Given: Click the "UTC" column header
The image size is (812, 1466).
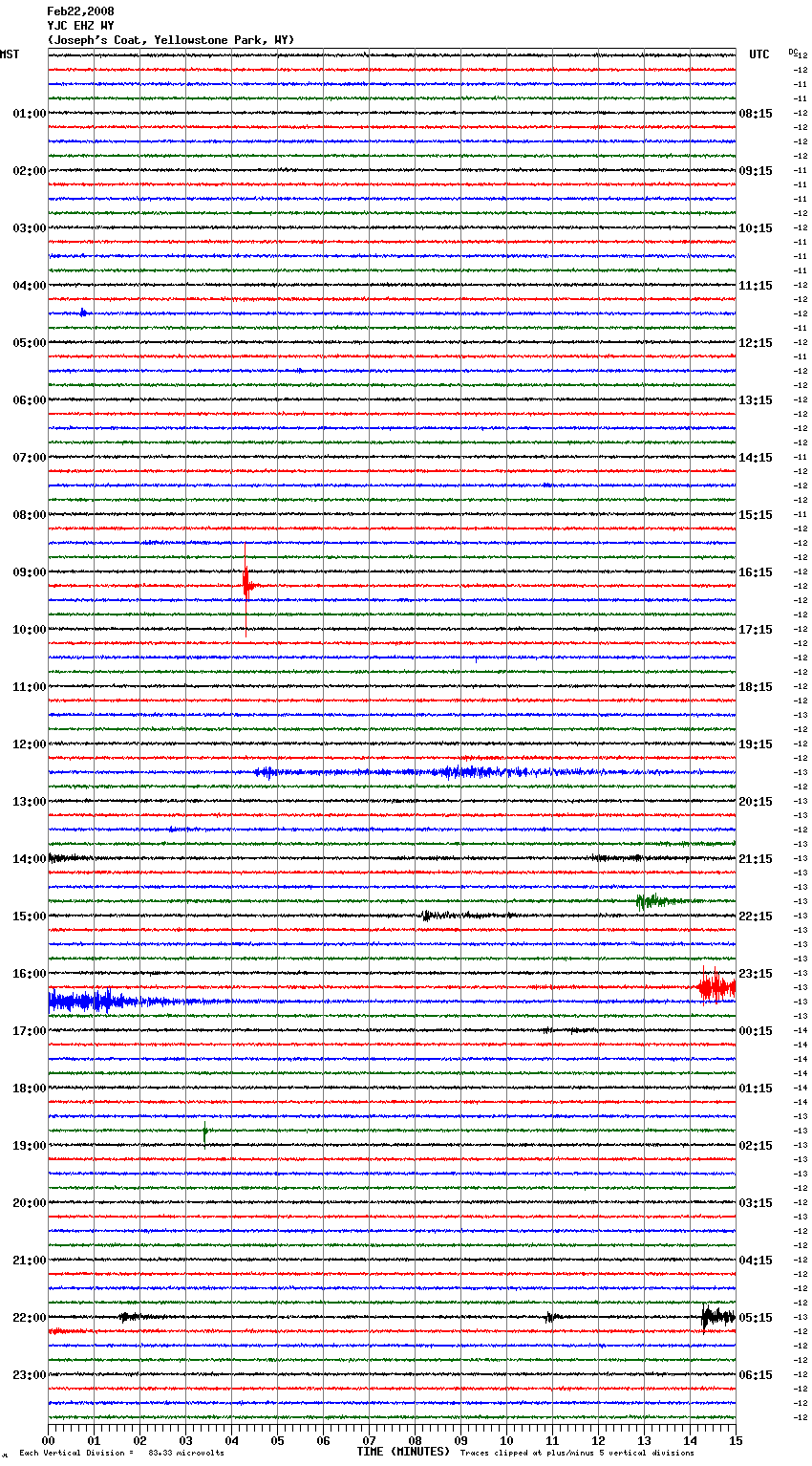Looking at the screenshot, I should click(759, 54).
